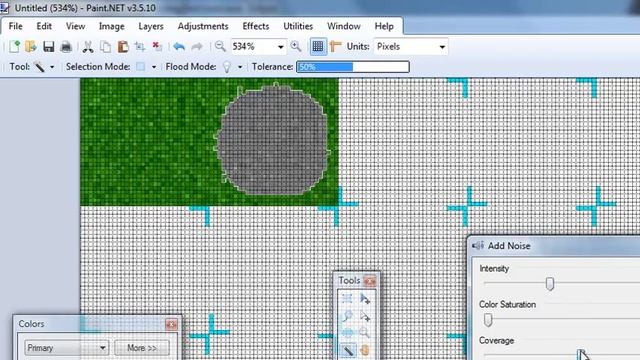Click the Crop to Selection icon
Screen dimensions: 640x360
pyautogui.click(x=140, y=47)
